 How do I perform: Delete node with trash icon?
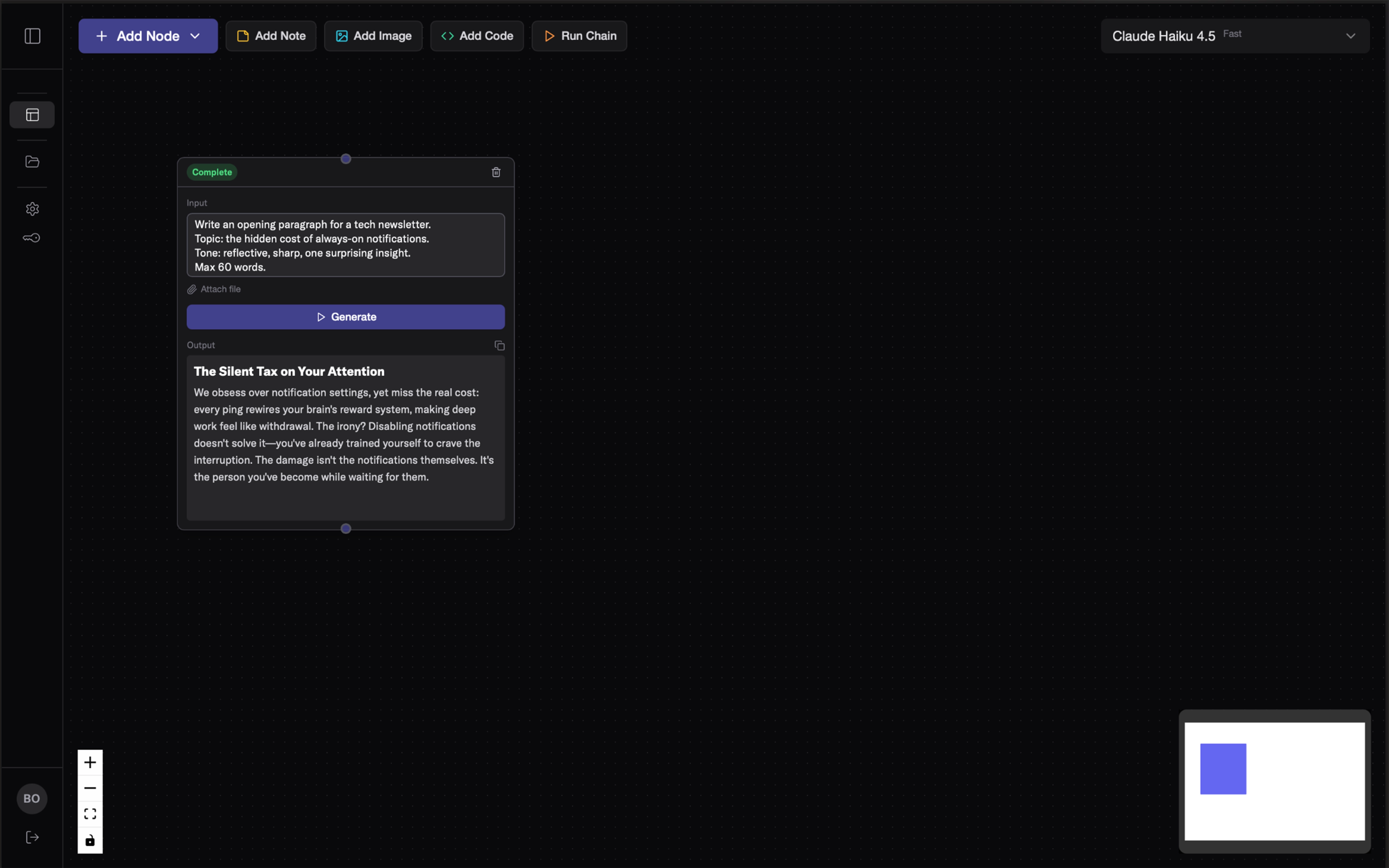(496, 172)
